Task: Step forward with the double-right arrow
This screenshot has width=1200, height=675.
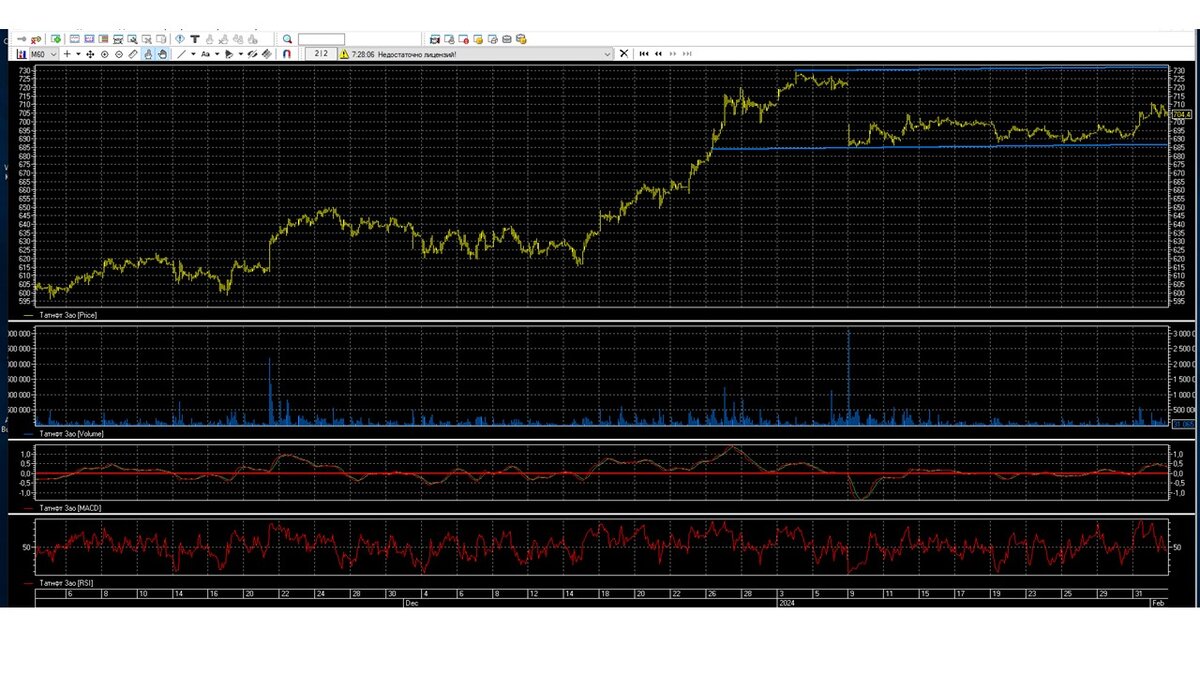Action: [x=673, y=54]
